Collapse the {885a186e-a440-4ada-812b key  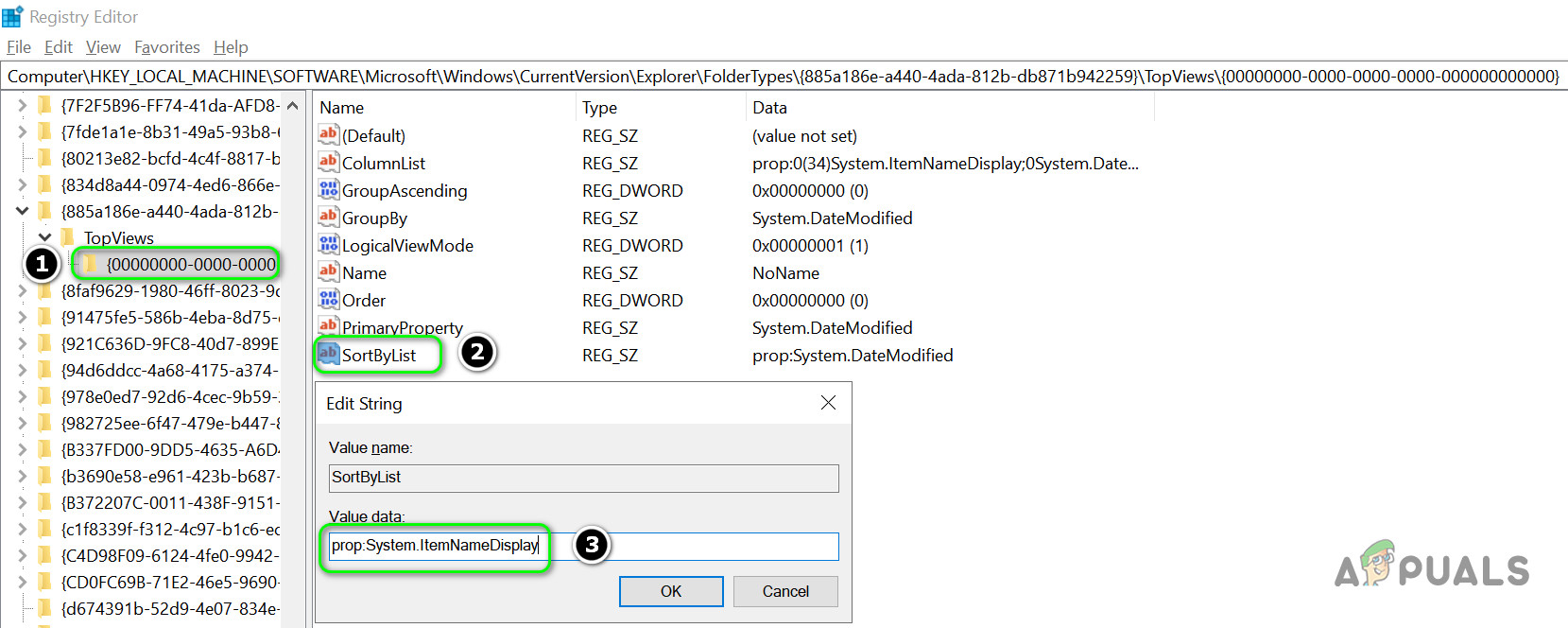pos(22,211)
